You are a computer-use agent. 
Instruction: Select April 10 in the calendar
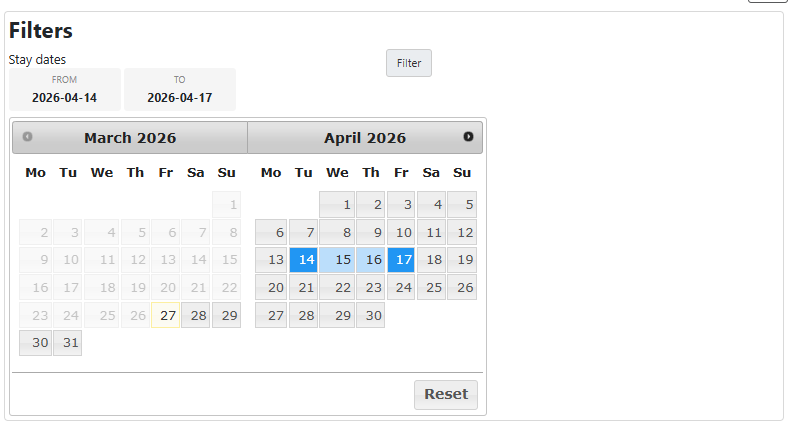(401, 233)
